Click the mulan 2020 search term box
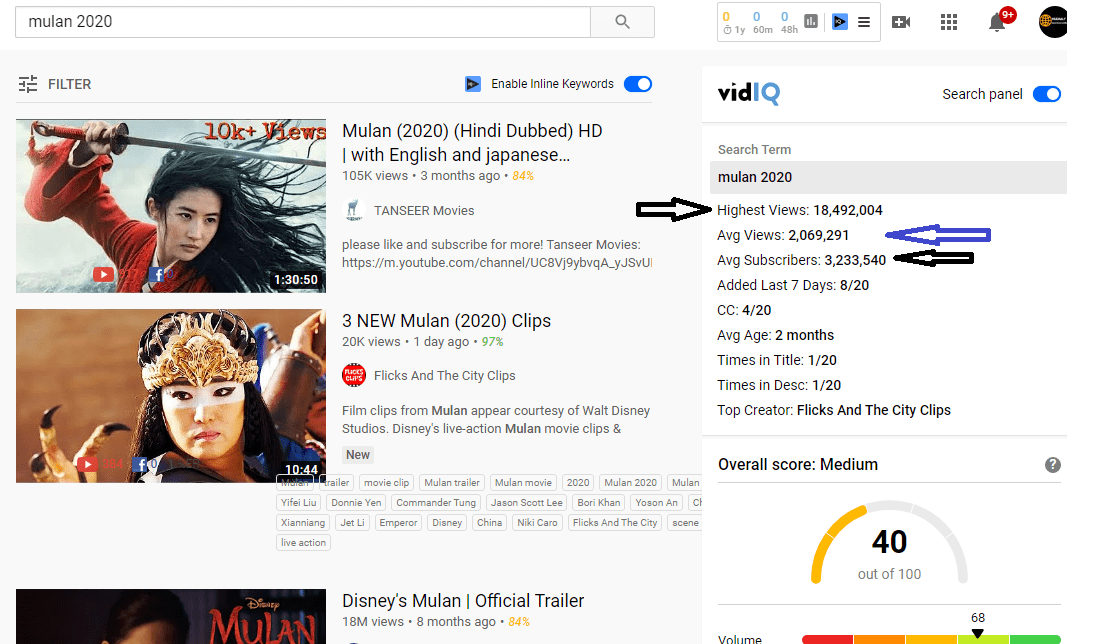Screen dimensions: 1095x644 (x=888, y=177)
